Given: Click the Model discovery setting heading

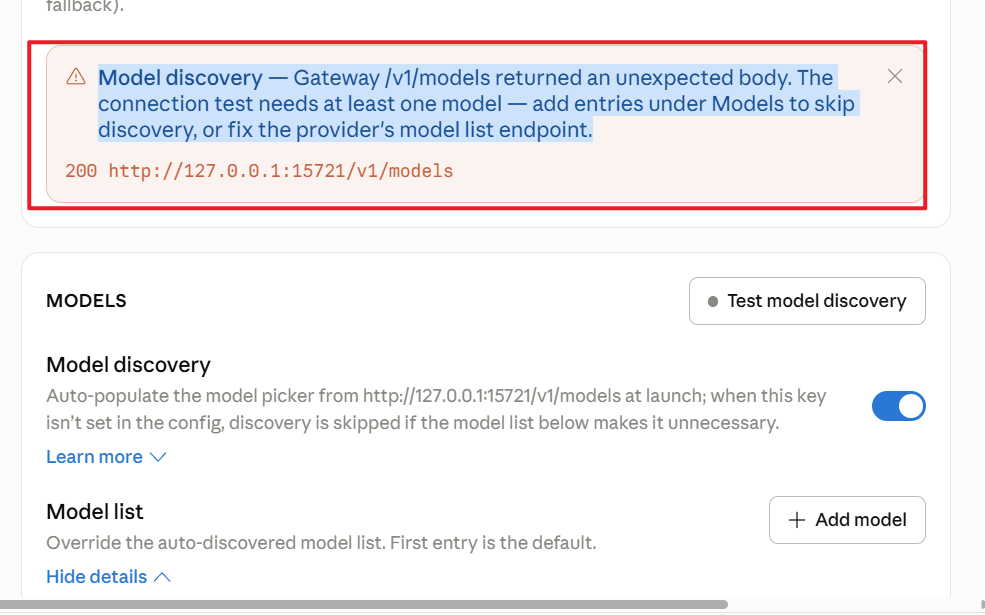Looking at the screenshot, I should 128,364.
